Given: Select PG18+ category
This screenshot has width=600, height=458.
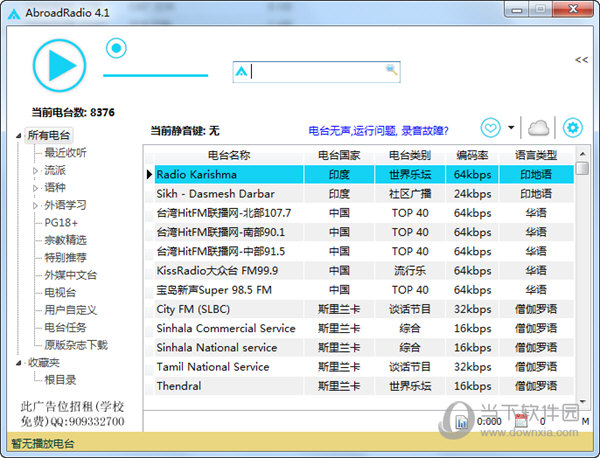Looking at the screenshot, I should 61,223.
